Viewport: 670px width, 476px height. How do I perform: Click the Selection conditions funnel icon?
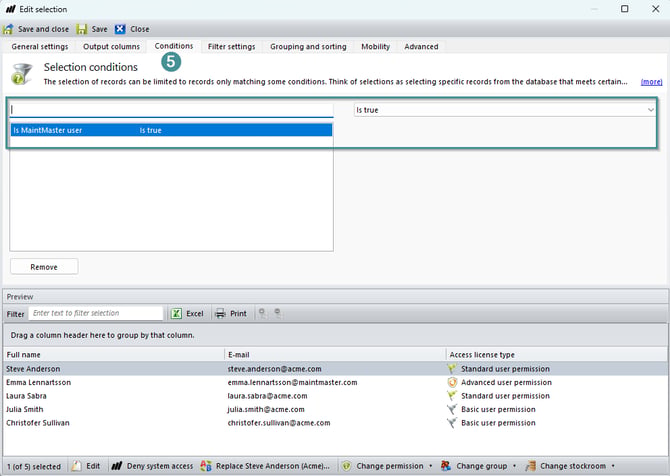pos(22,74)
